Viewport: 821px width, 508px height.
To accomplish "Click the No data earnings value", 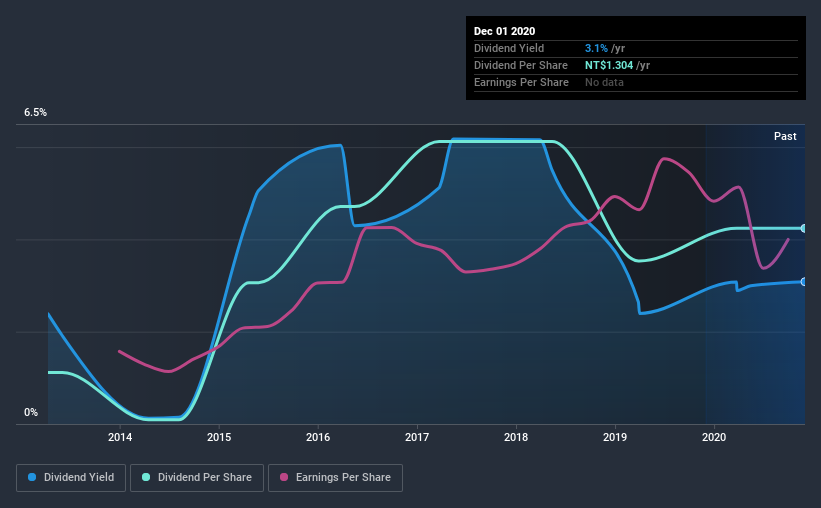I will [x=604, y=82].
